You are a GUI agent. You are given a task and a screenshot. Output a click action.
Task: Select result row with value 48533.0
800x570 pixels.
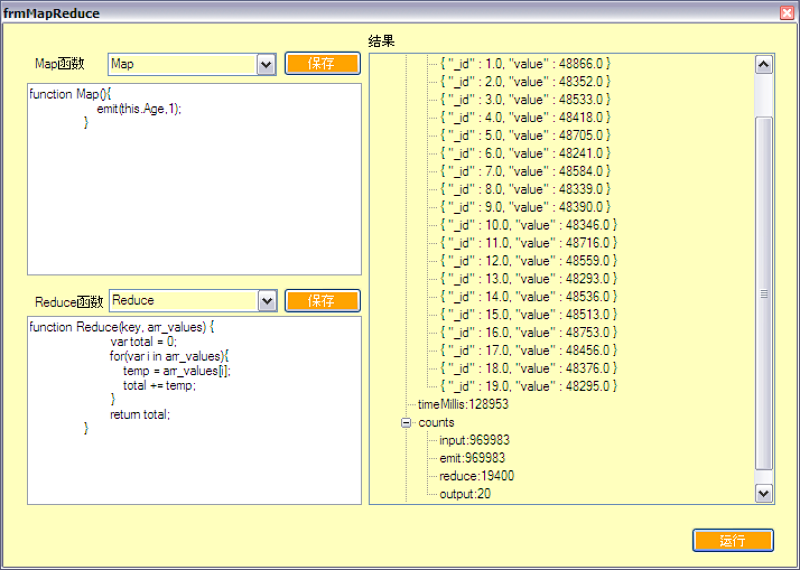pyautogui.click(x=526, y=100)
